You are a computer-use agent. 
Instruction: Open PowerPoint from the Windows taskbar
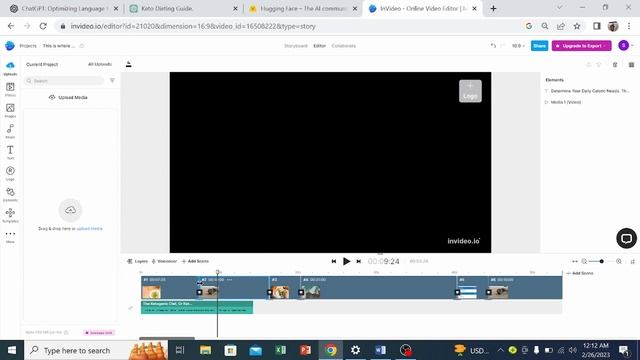coord(305,350)
